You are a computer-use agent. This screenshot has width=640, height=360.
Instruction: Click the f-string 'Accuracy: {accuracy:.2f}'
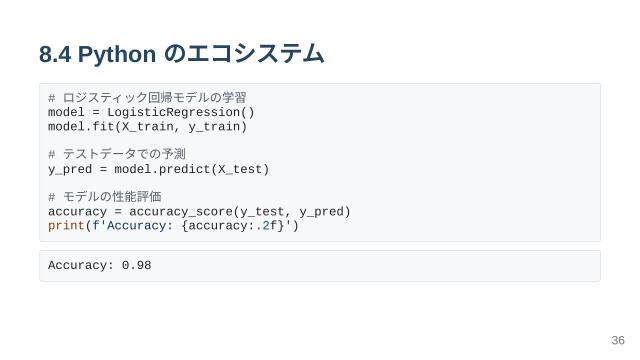coord(191,226)
